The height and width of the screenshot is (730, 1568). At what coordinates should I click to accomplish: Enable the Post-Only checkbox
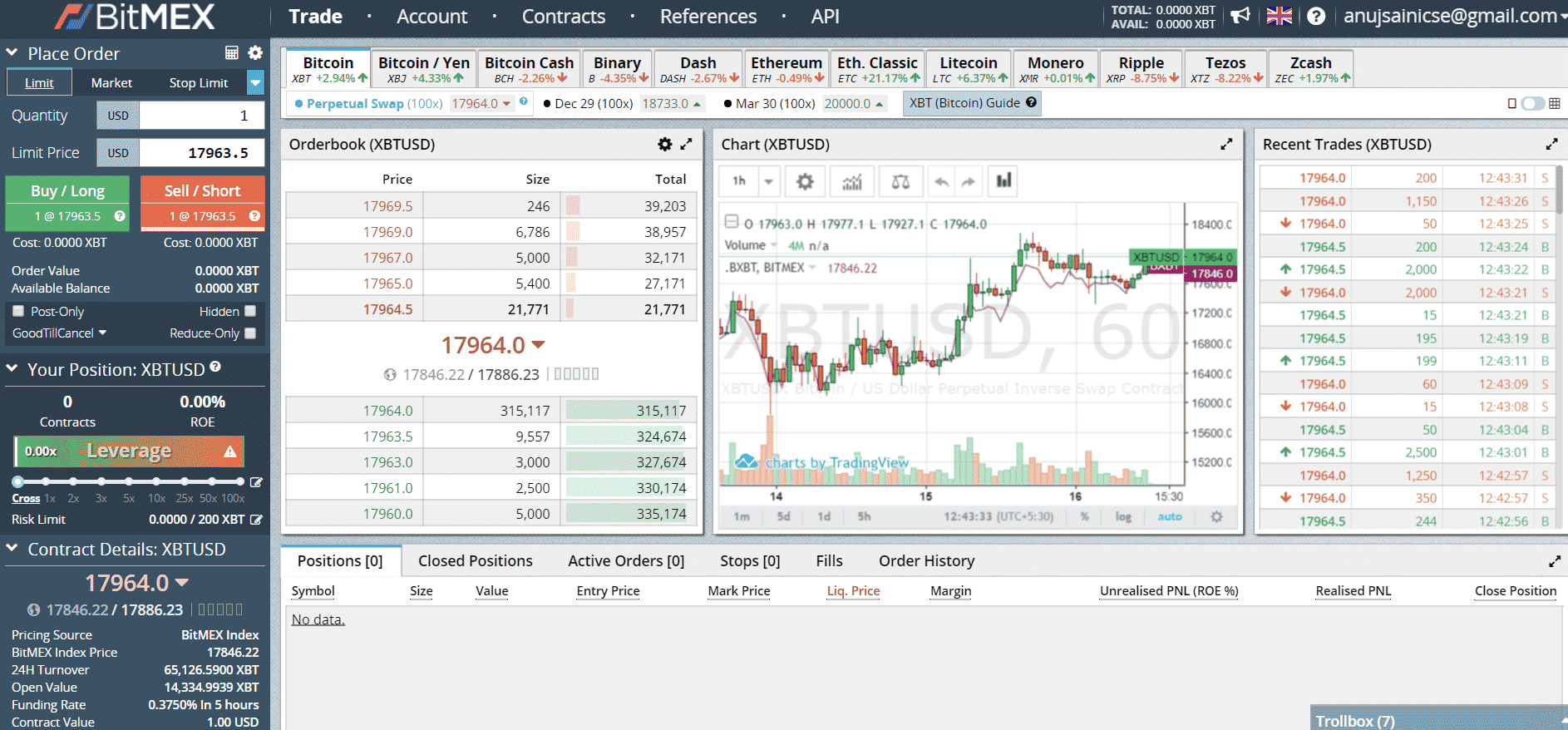18,311
